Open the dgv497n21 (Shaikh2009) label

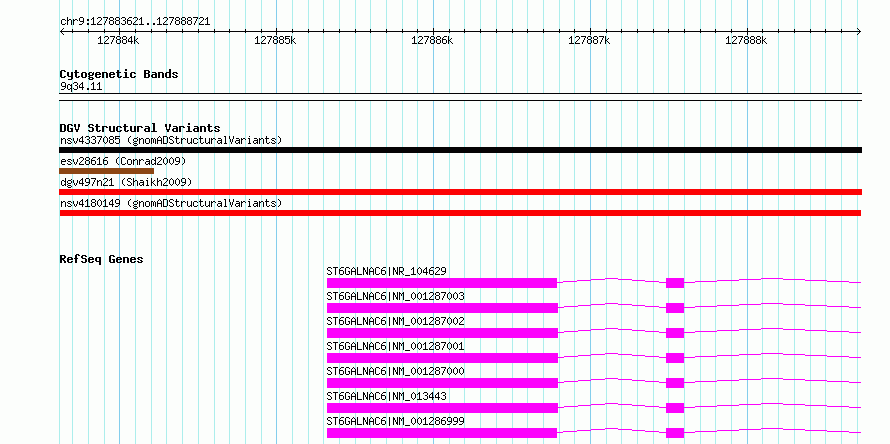(126, 182)
